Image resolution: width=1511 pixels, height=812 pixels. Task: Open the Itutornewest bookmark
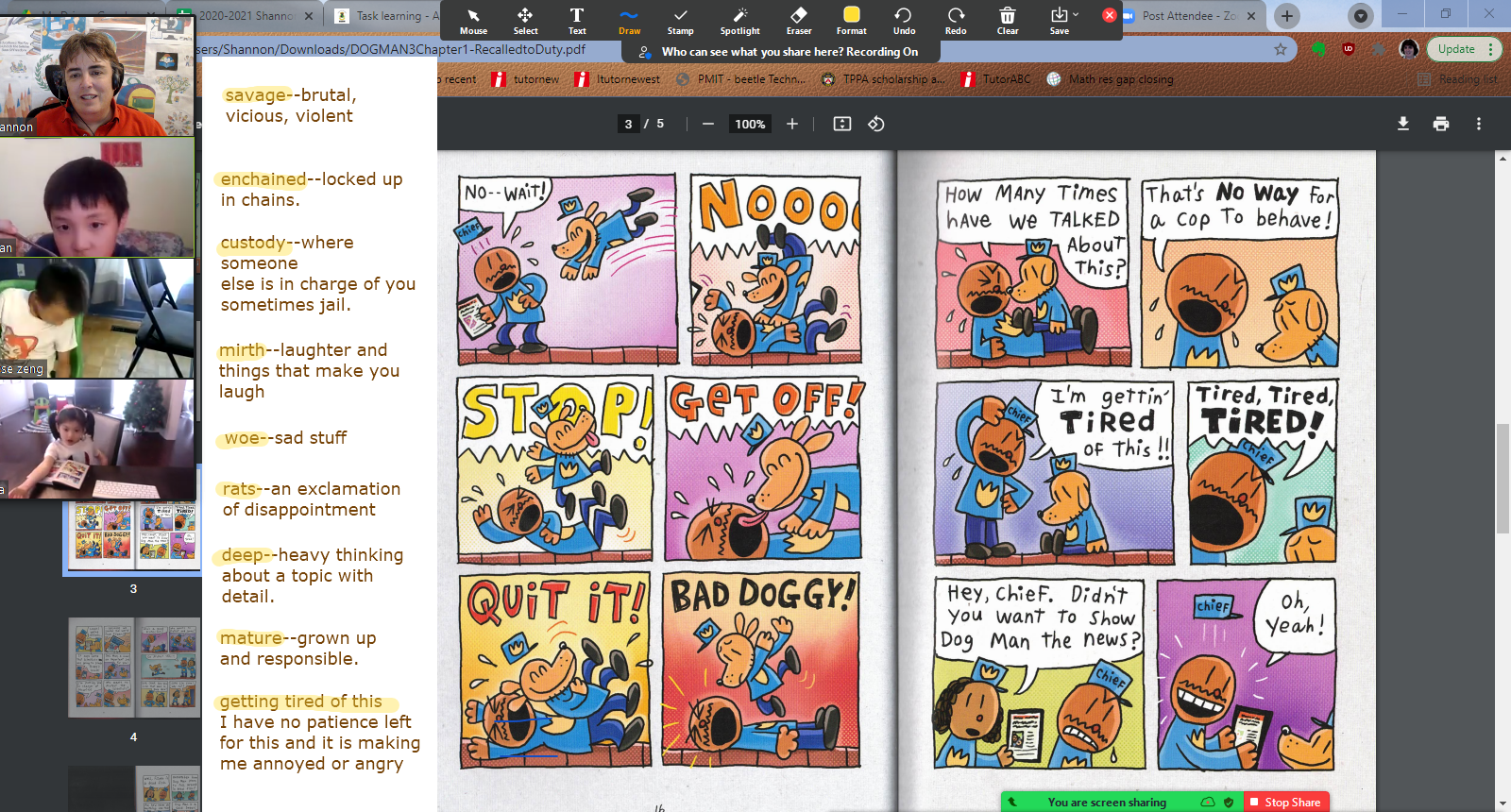(618, 79)
